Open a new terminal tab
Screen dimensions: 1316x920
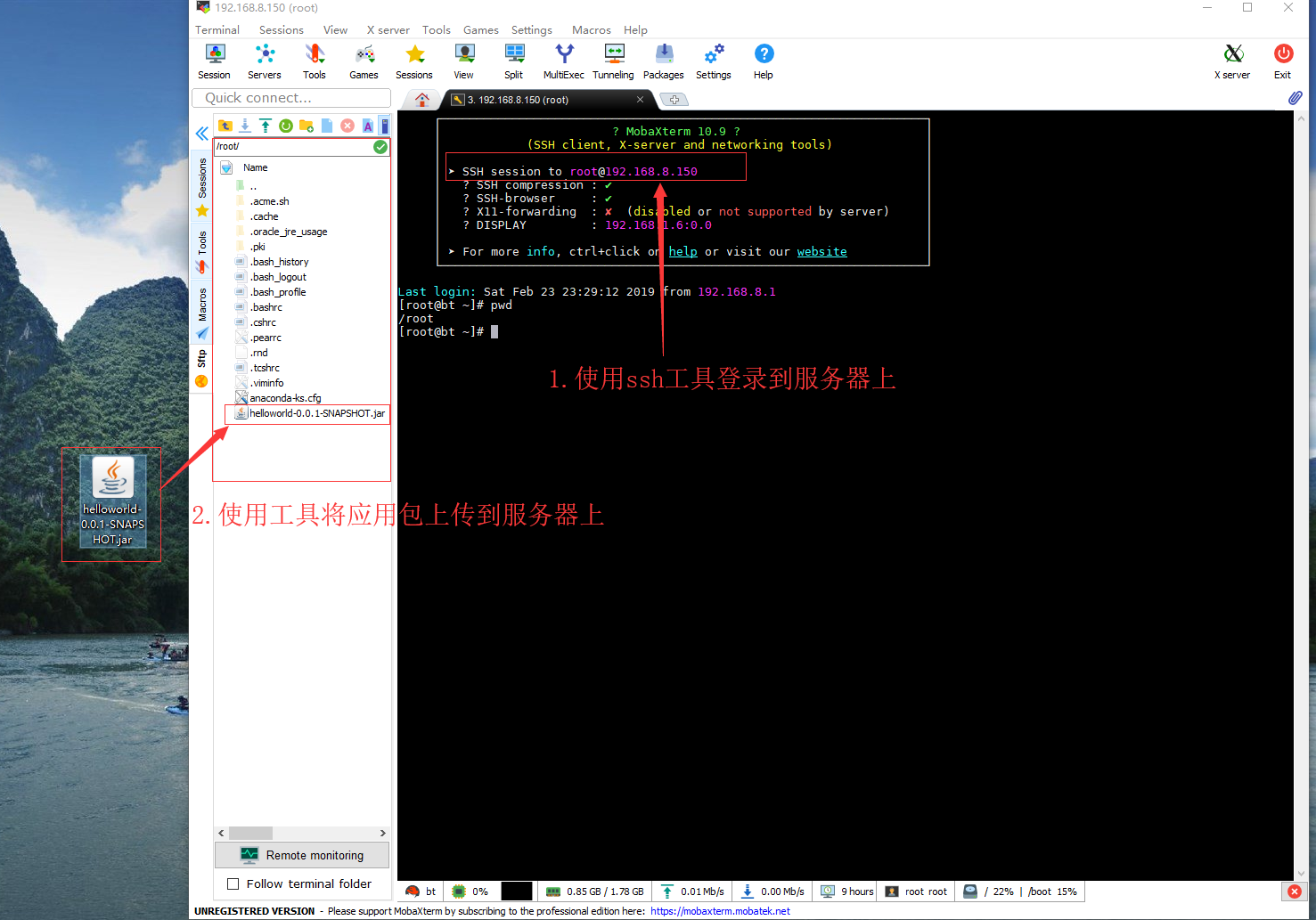coord(674,100)
